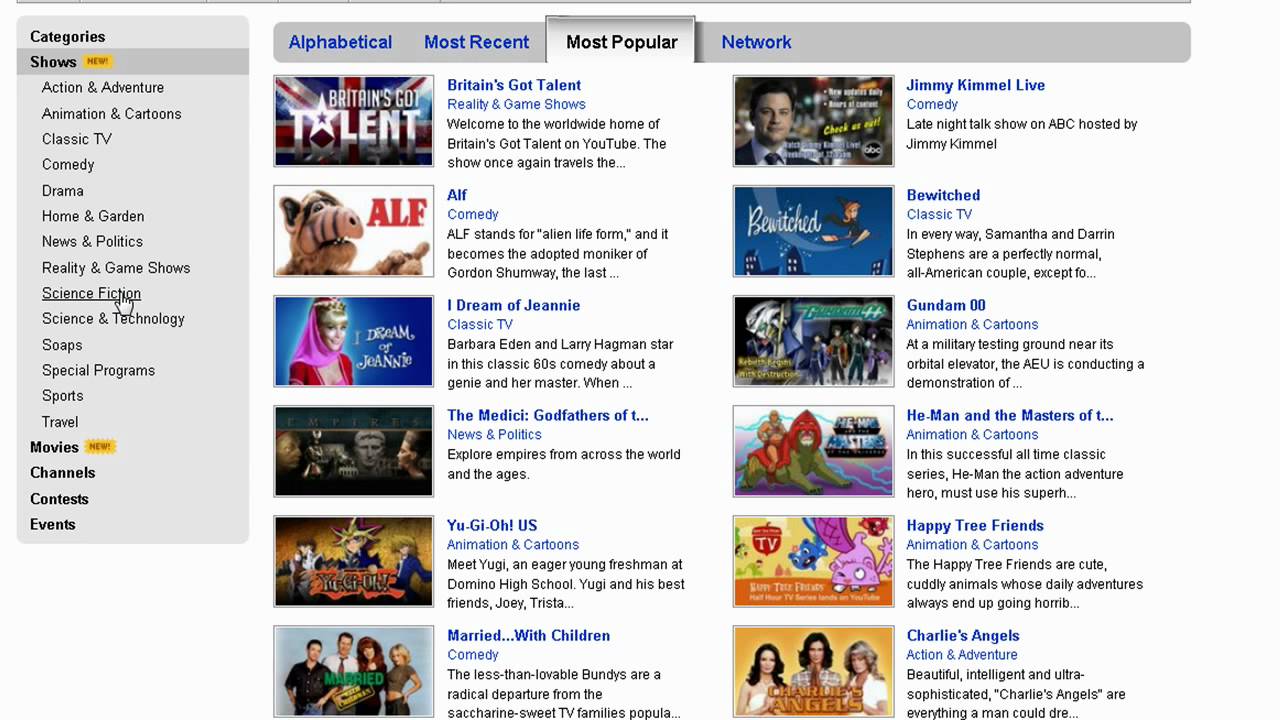Open the Gundam 00 thumbnail image
This screenshot has height=720, width=1280.
(813, 341)
